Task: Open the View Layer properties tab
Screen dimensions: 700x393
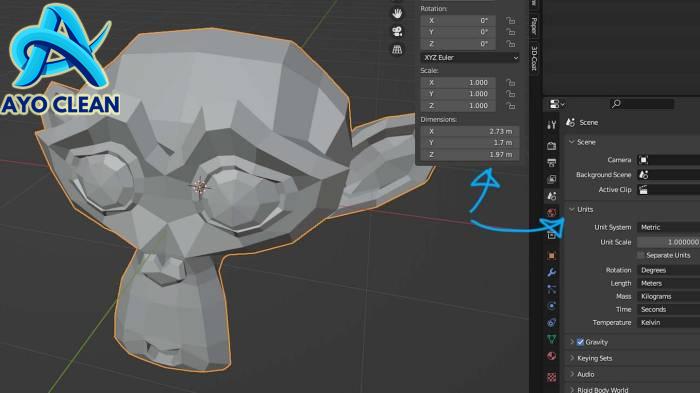Action: pos(552,179)
